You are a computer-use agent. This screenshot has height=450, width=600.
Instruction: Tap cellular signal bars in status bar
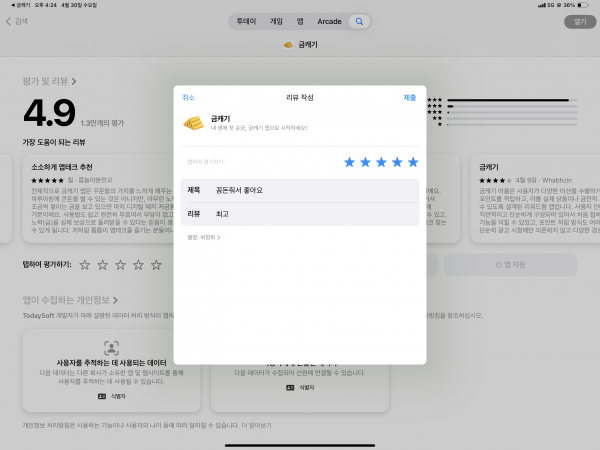click(x=541, y=5)
